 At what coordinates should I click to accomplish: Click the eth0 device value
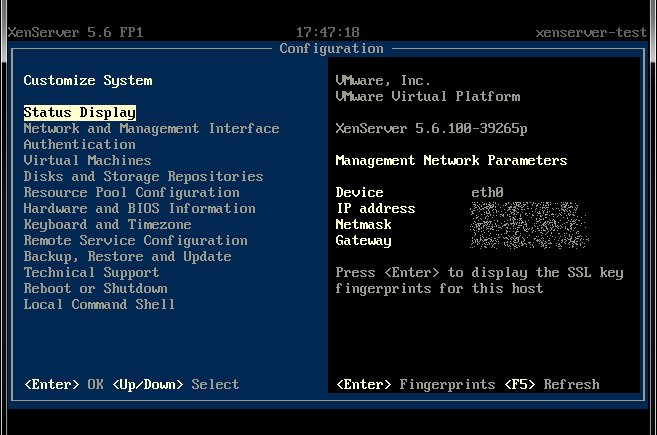487,192
